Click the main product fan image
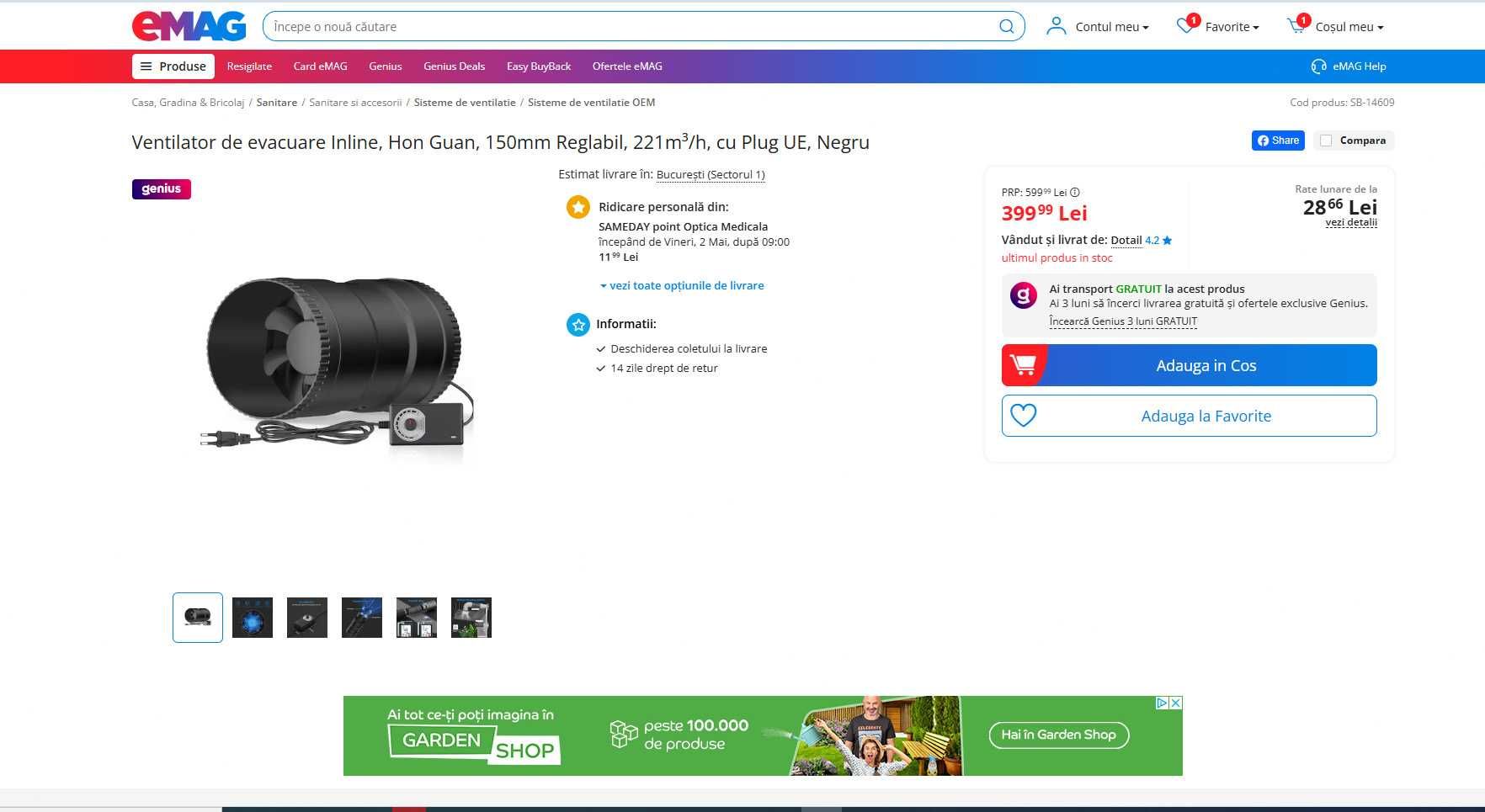The height and width of the screenshot is (812, 1485). (337, 366)
